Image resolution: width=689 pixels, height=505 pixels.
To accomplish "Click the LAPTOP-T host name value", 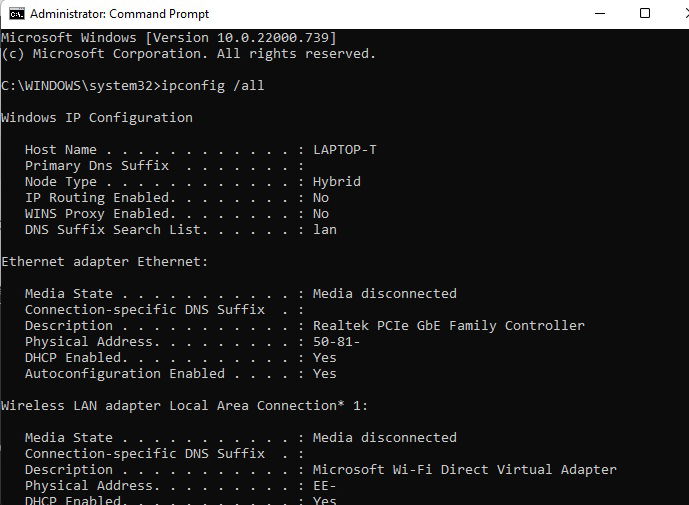I will 345,150.
